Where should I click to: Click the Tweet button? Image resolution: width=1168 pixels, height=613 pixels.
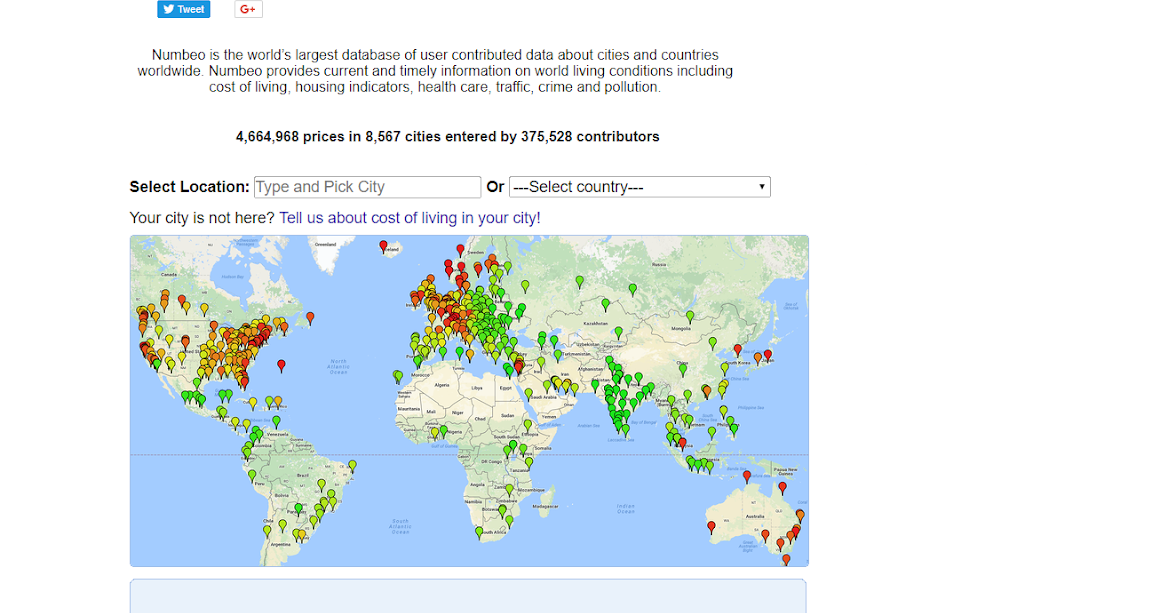(183, 9)
